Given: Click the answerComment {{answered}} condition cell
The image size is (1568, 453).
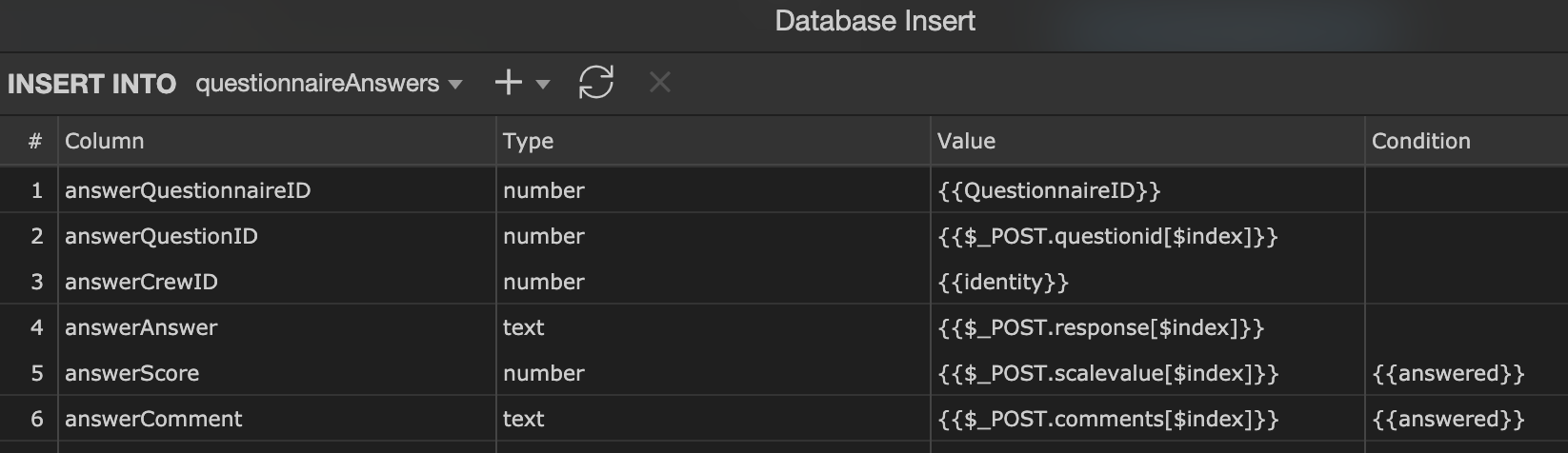Looking at the screenshot, I should coord(1466,419).
